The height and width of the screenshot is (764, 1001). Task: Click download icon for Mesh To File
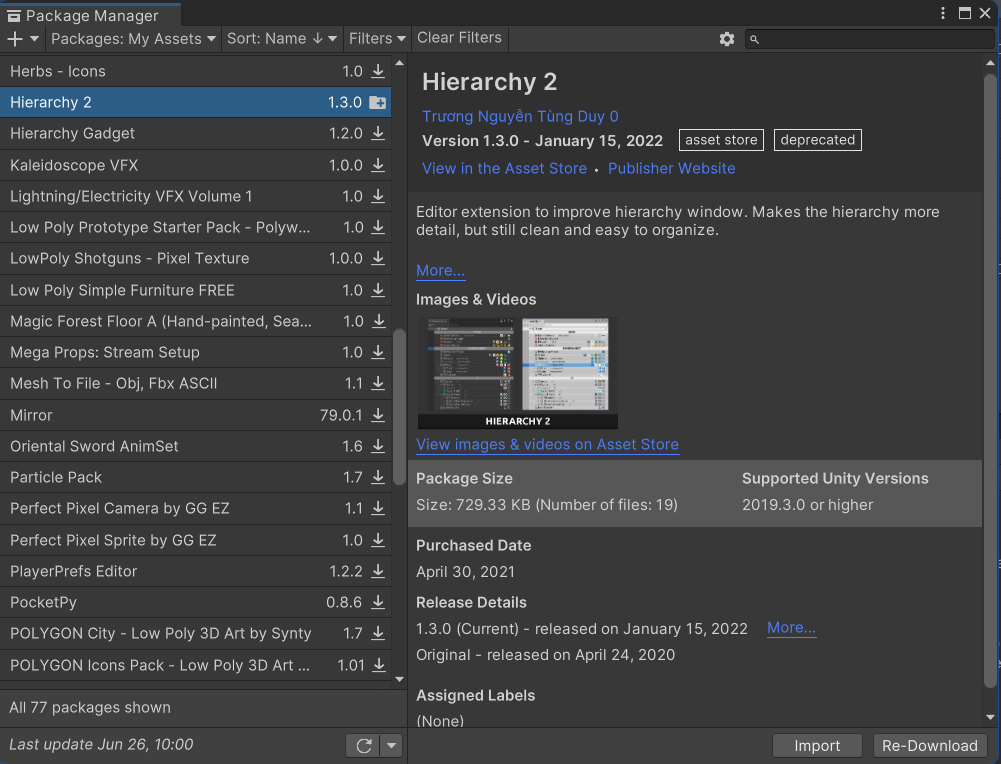click(x=378, y=384)
